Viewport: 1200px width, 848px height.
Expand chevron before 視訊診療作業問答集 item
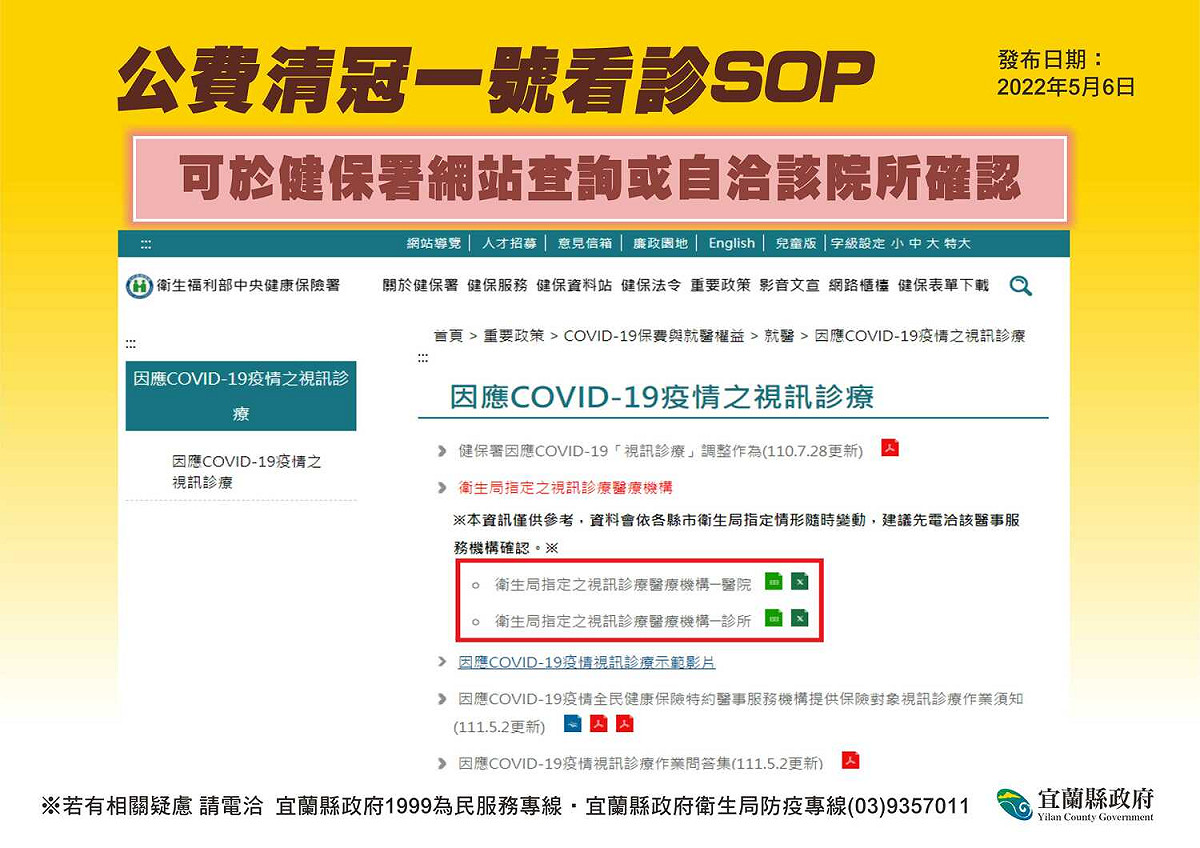442,763
